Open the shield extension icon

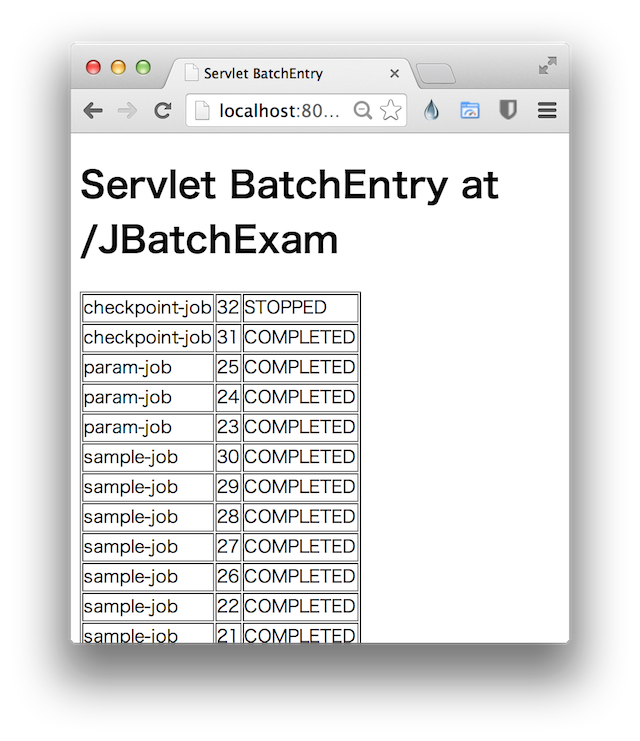click(508, 111)
